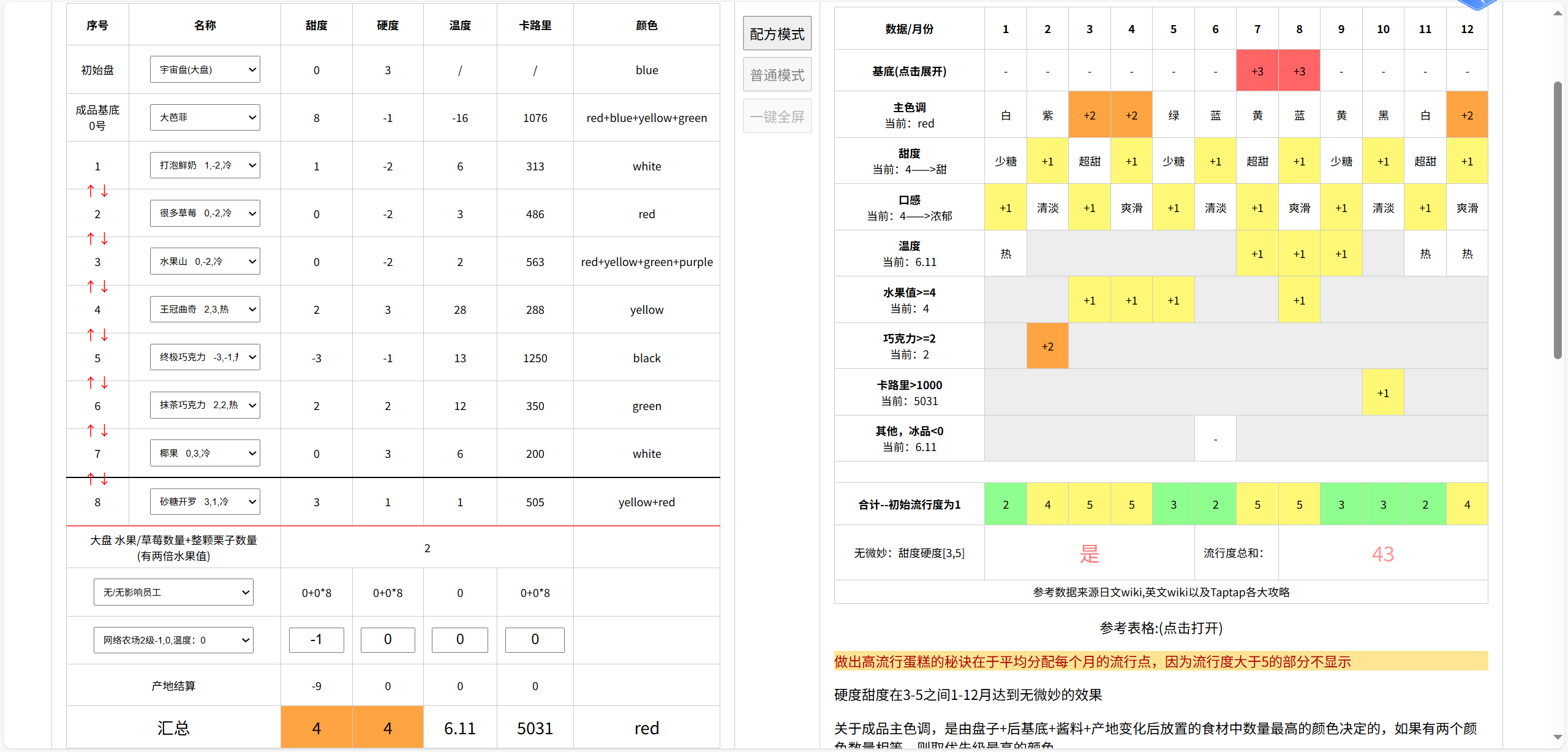Image resolution: width=1568 pixels, height=752 pixels.
Task: Click red +3 基底 cell for month 7
Action: click(x=1257, y=71)
